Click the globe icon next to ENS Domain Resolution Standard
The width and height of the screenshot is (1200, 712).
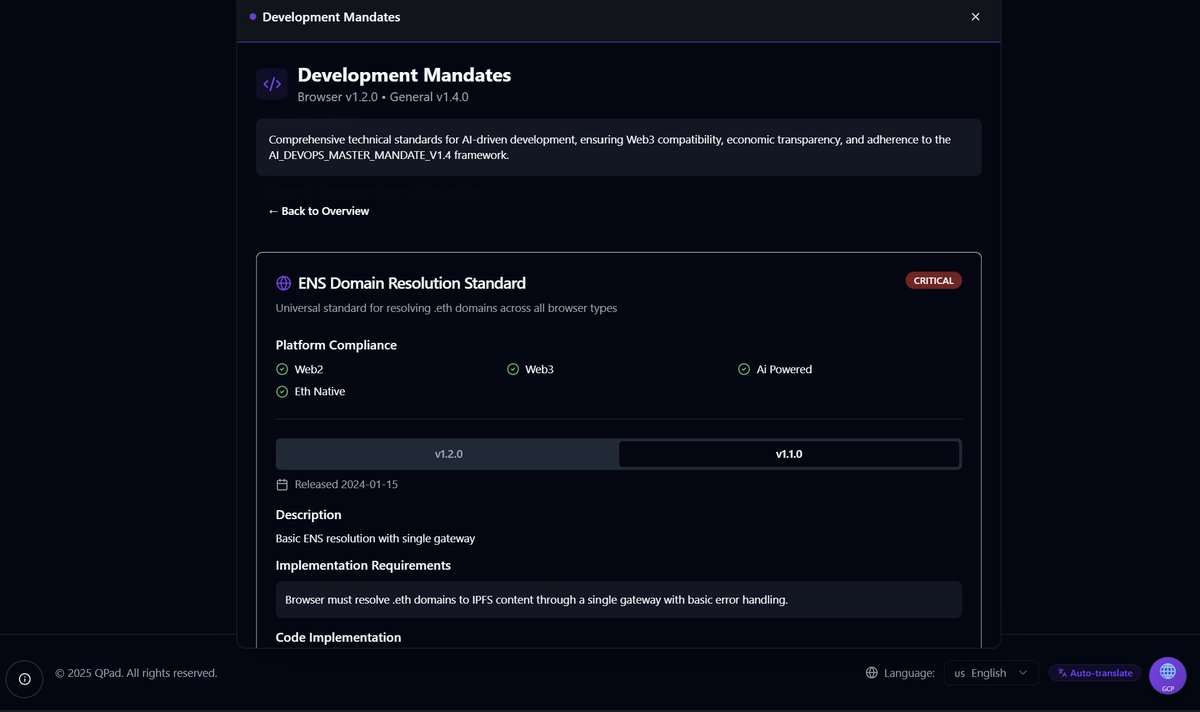tap(284, 283)
